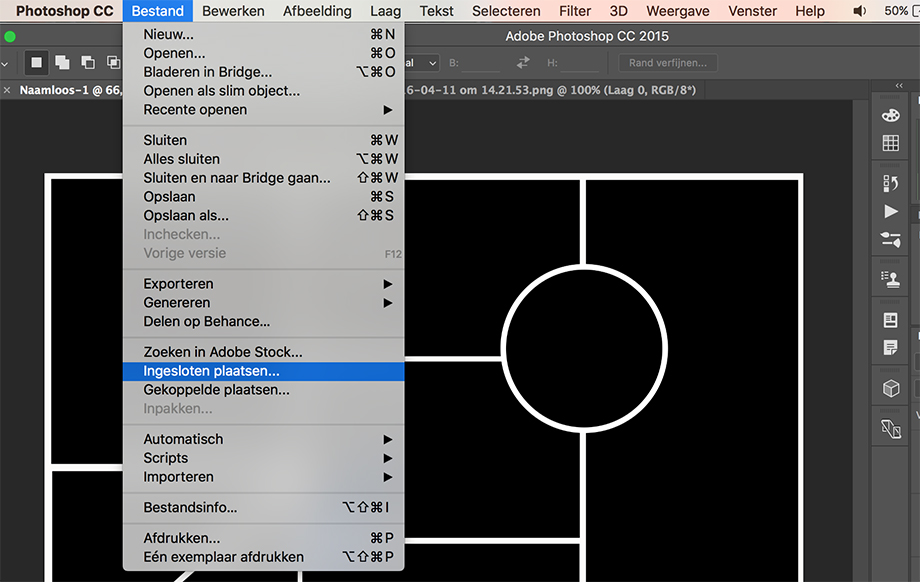Open the Afbeelding menu
The image size is (920, 582).
pyautogui.click(x=317, y=11)
